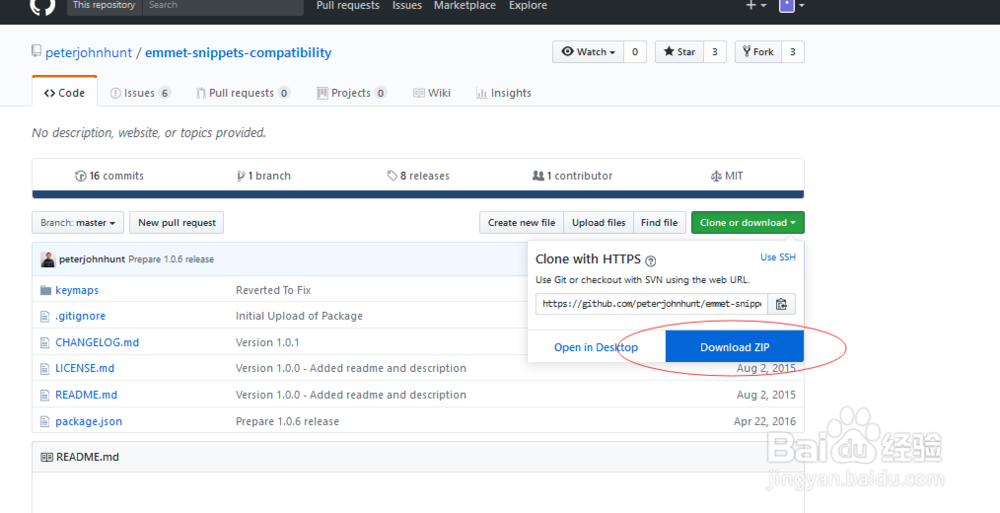The width and height of the screenshot is (1000, 513).
Task: Click the GitHub Octocat logo
Action: (x=42, y=6)
